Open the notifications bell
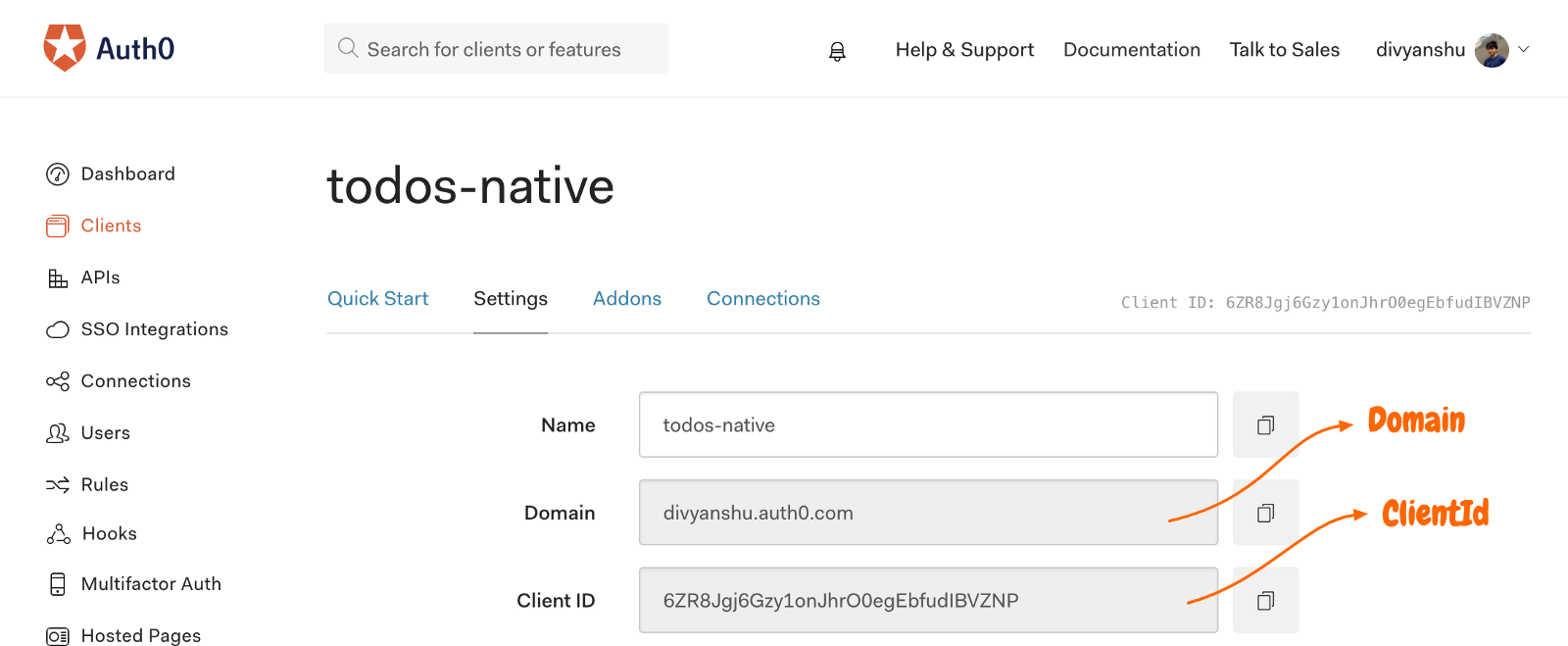The image size is (1568, 646). tap(837, 51)
